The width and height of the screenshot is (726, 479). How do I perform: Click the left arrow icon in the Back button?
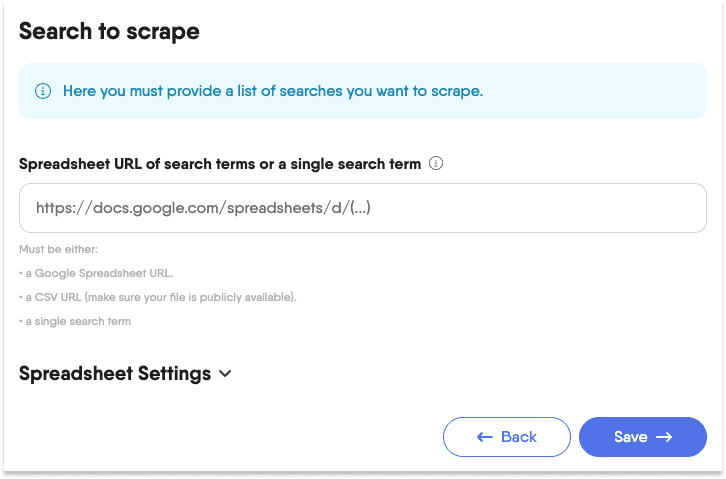[485, 437]
